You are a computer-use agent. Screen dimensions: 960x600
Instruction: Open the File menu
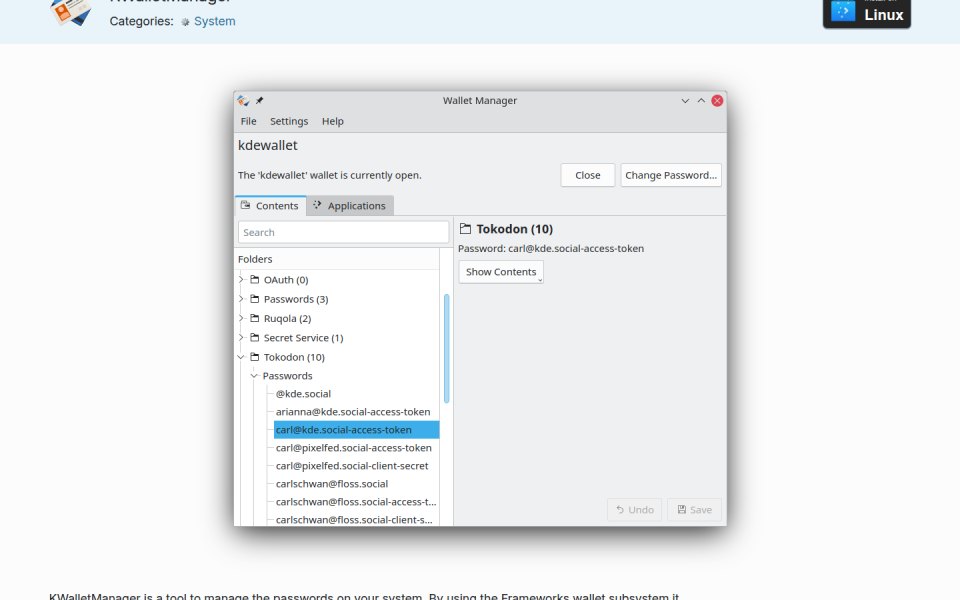tap(249, 121)
